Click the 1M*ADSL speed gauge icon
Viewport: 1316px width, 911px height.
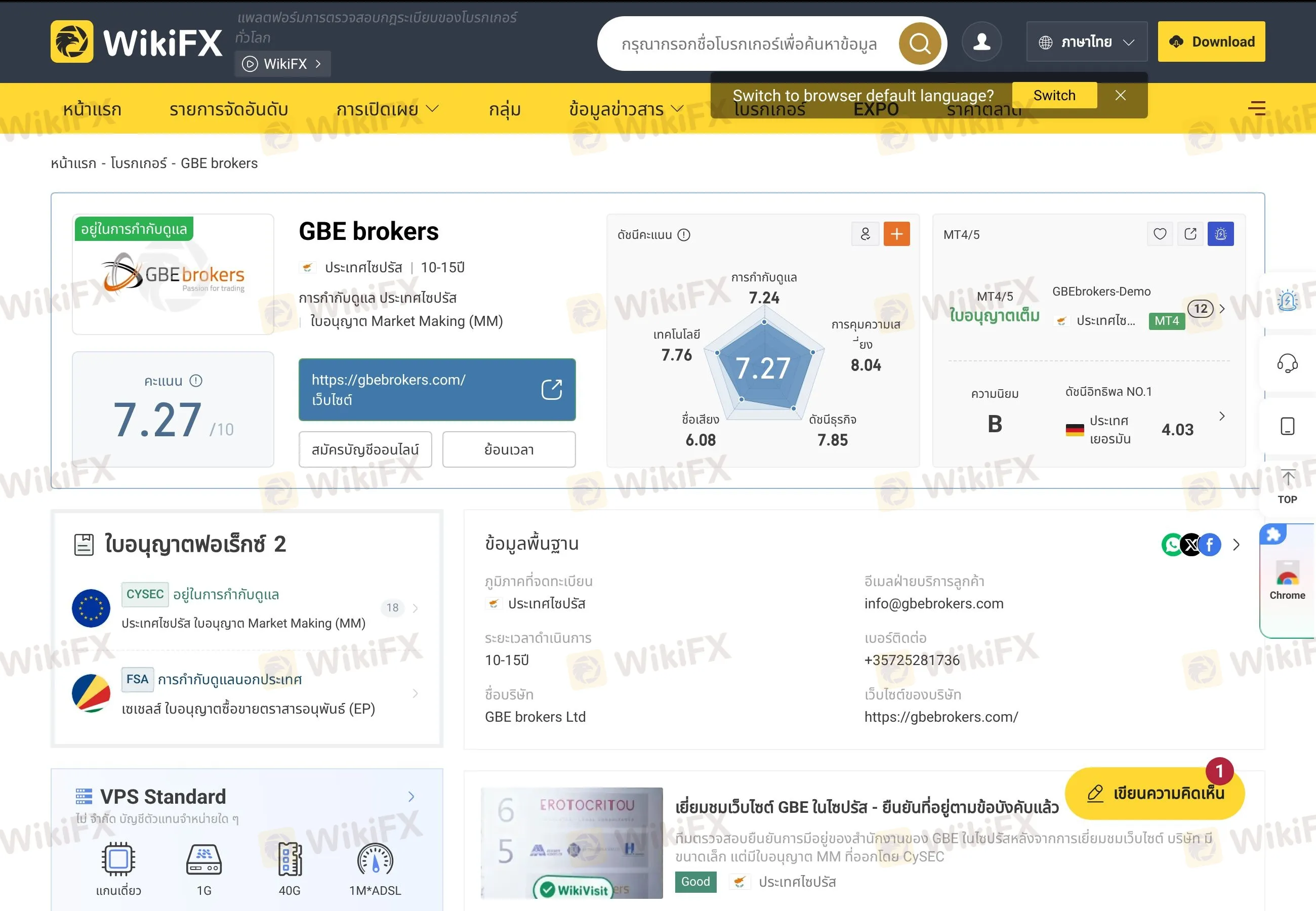click(x=375, y=859)
